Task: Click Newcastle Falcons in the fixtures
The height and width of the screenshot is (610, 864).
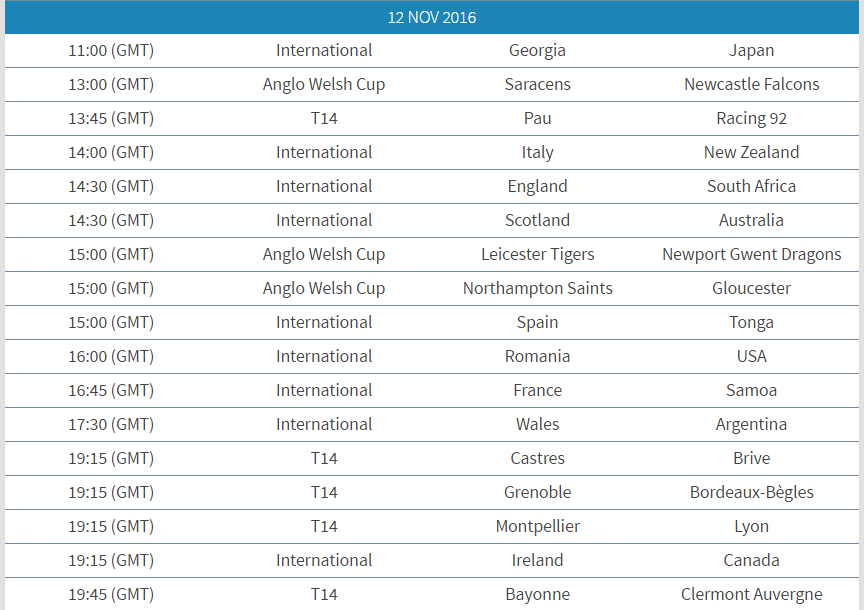Action: point(751,84)
